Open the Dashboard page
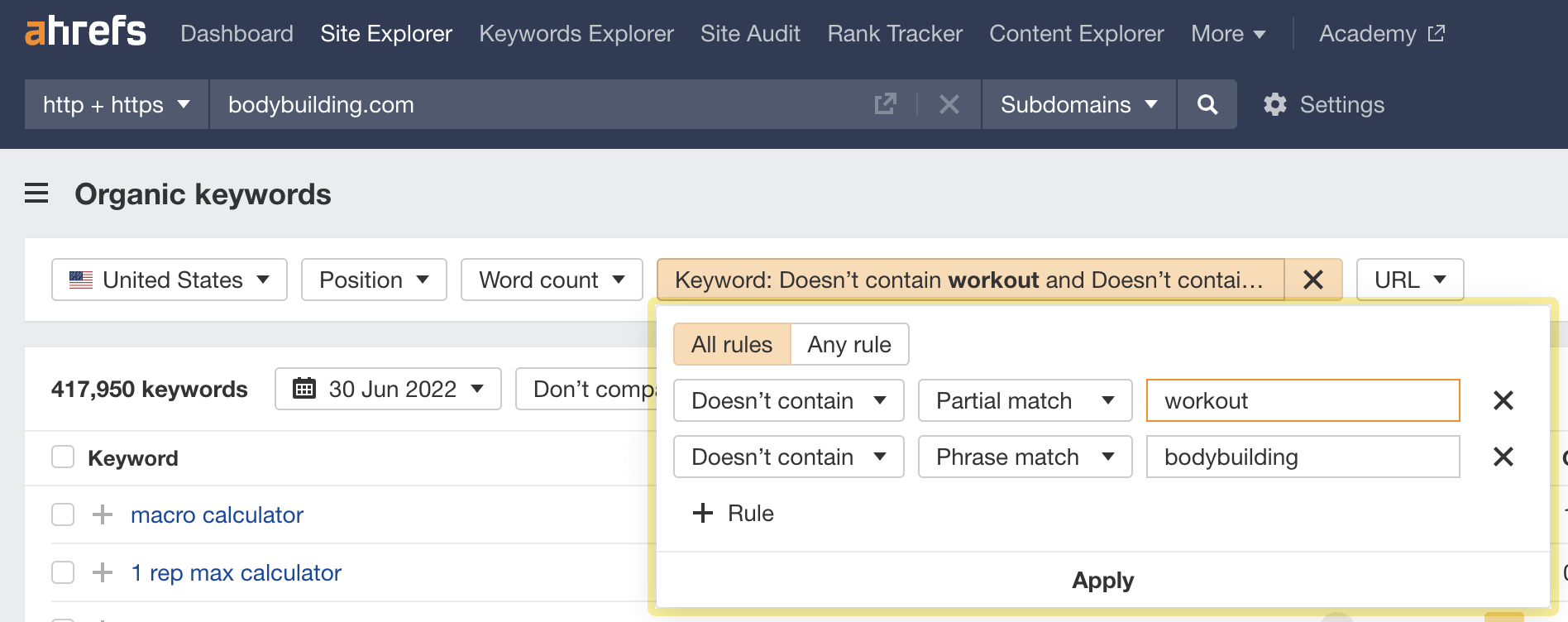1568x622 pixels. click(x=237, y=33)
